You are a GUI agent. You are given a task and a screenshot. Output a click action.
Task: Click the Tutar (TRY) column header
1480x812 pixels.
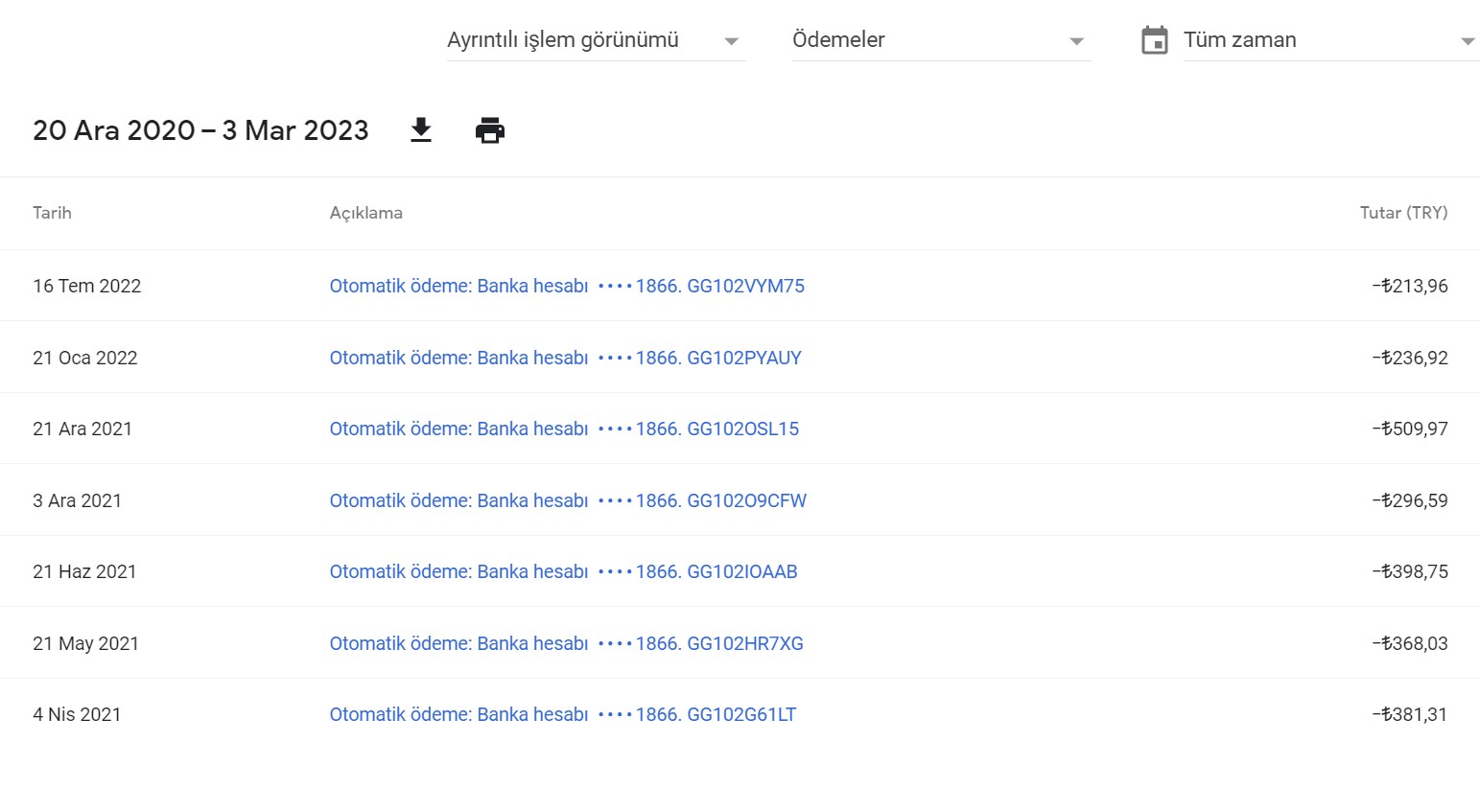pos(1403,213)
